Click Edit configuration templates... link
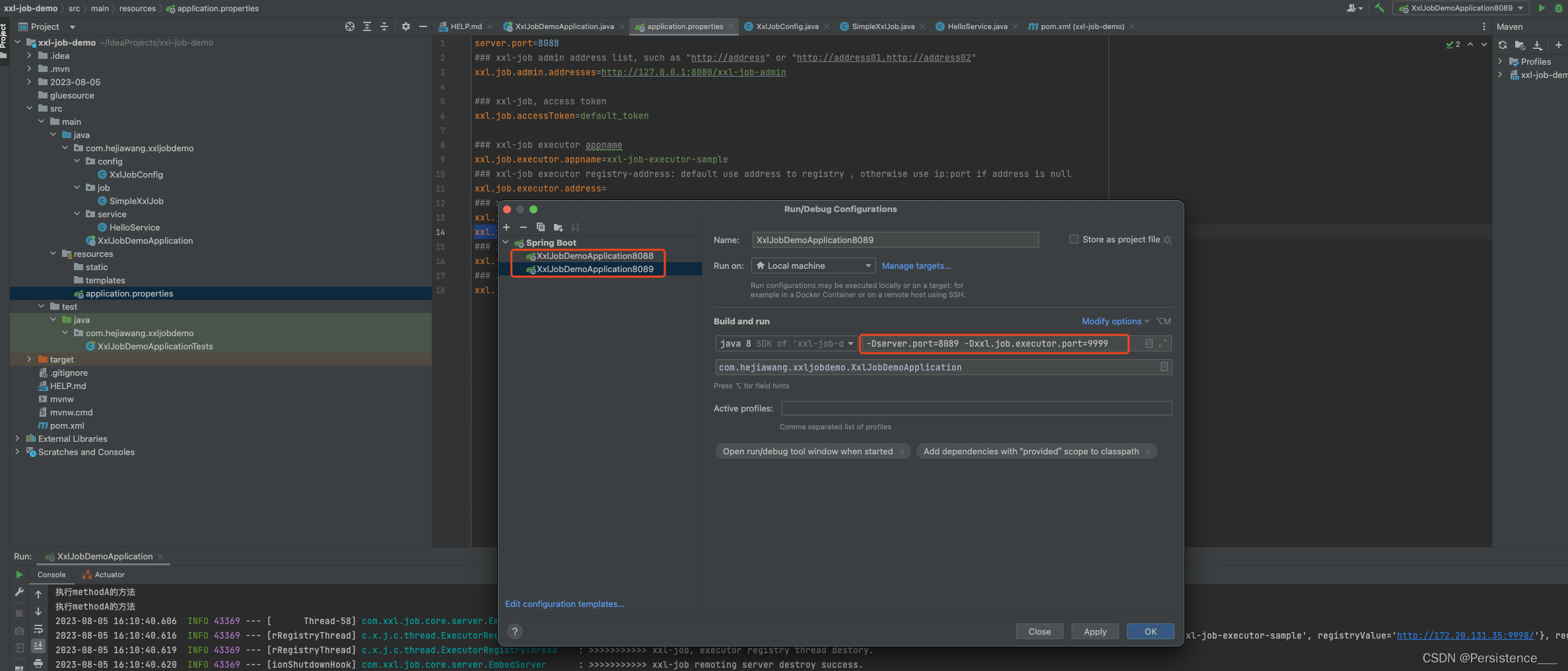Viewport: 1568px width, 671px height. pos(564,604)
